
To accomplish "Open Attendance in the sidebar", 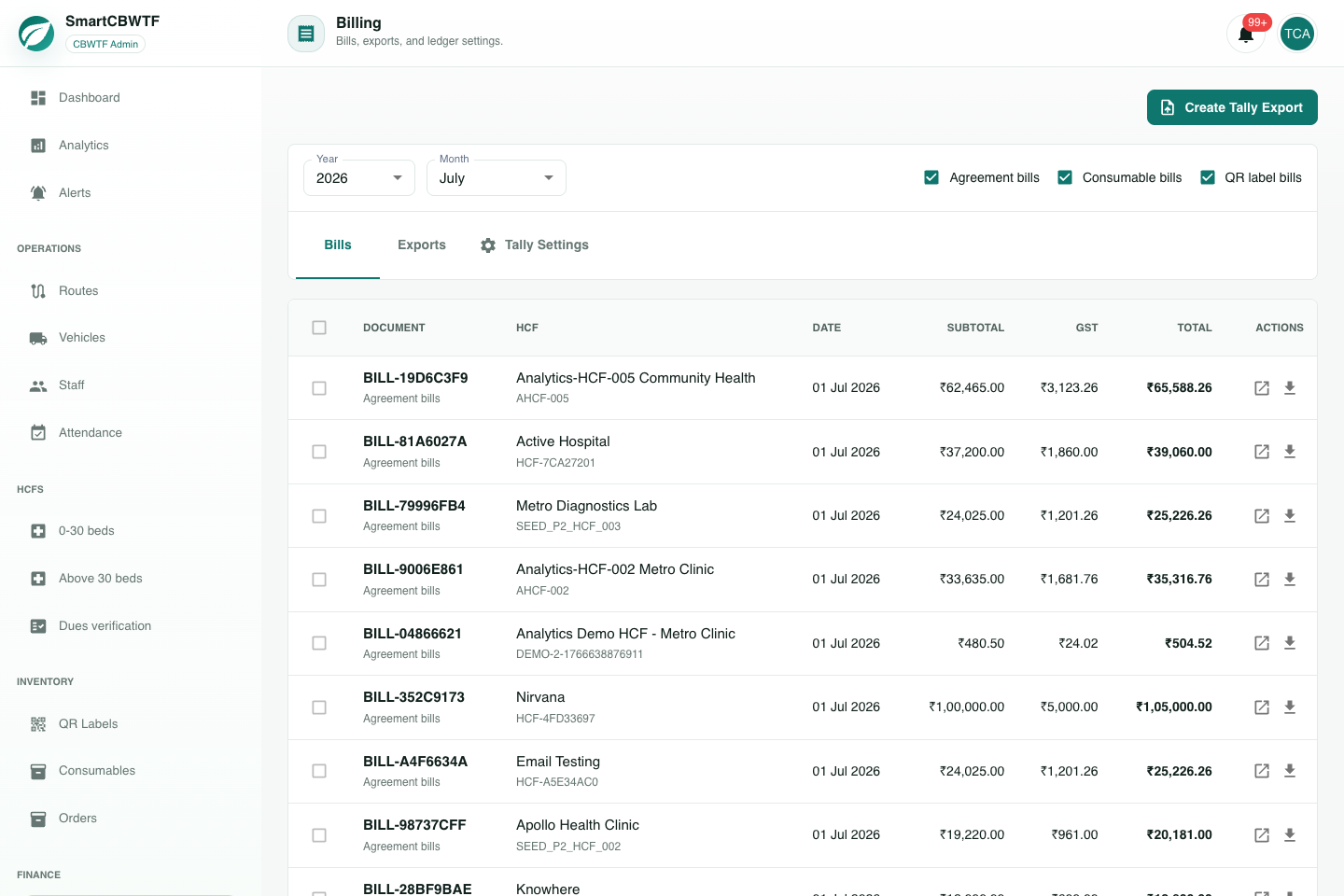I will 131,433.
